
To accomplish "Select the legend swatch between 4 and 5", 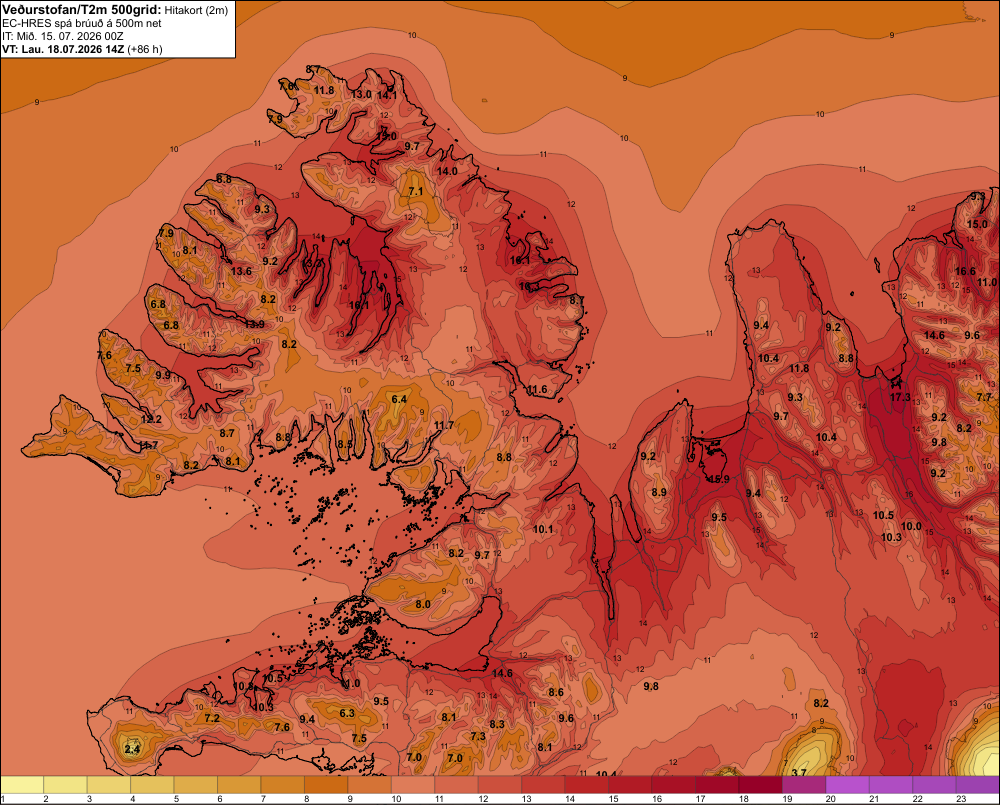I will pyautogui.click(x=152, y=785).
